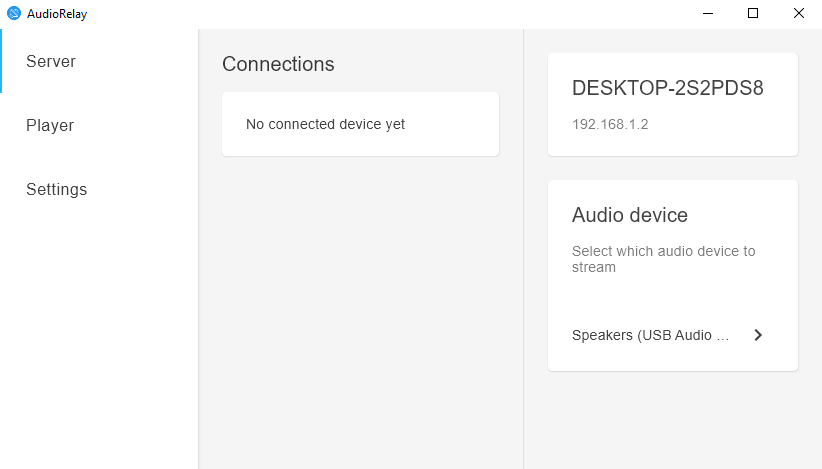Click the Connections heading

coord(278,64)
